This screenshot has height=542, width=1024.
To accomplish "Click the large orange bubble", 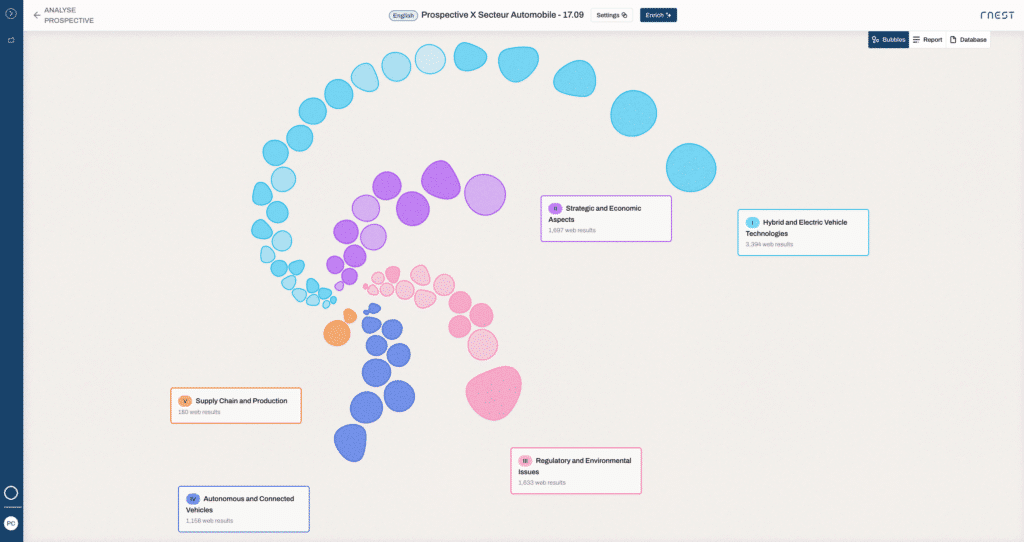I will [337, 333].
